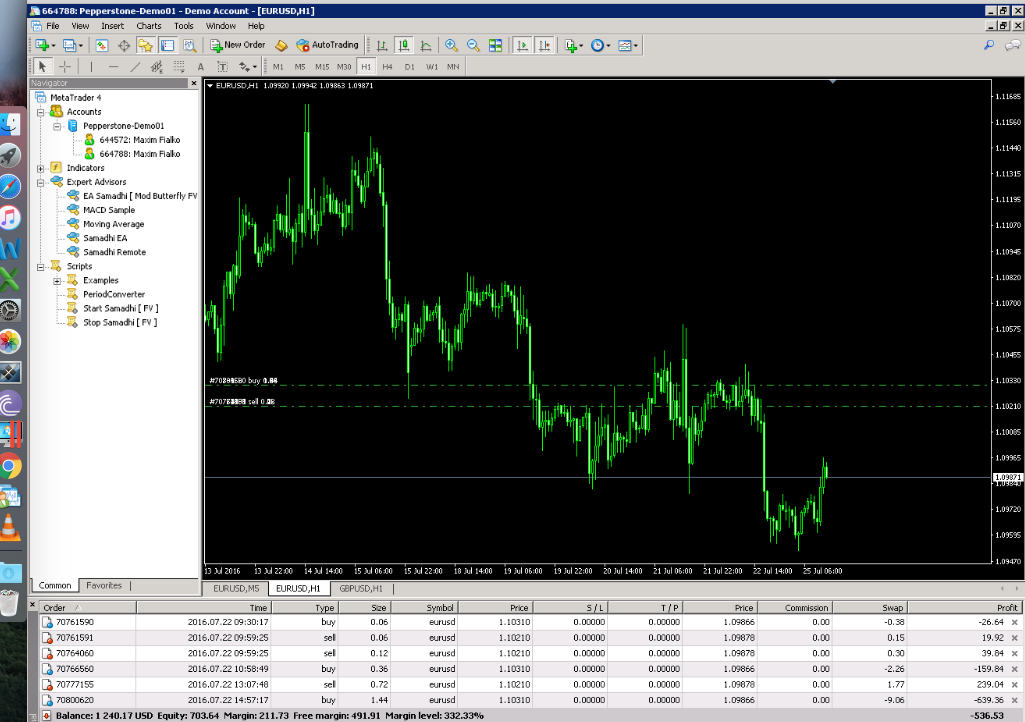1025x722 pixels.
Task: Toggle the H1 timeframe button
Action: click(x=366, y=67)
